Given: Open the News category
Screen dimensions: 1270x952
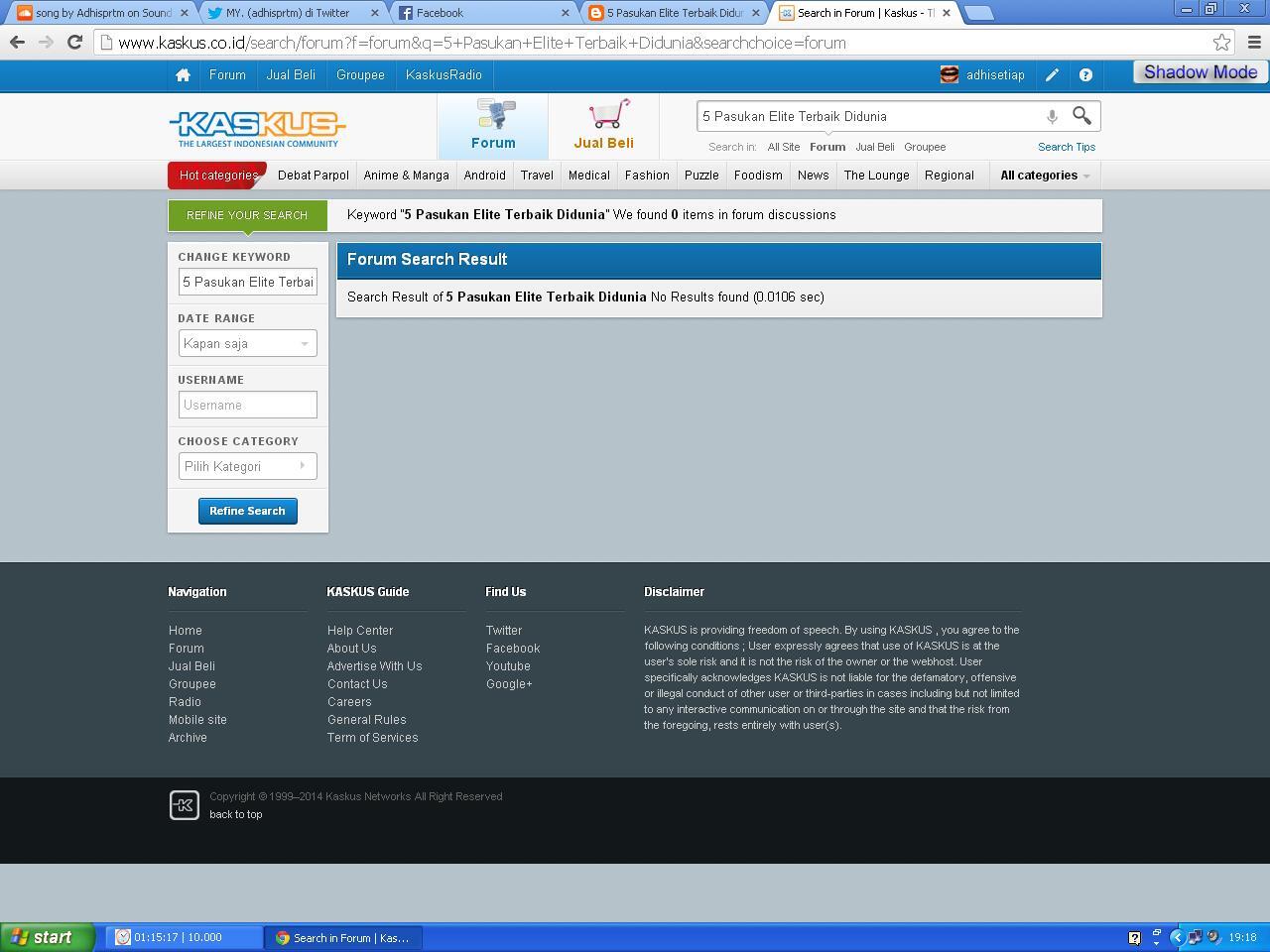Looking at the screenshot, I should [x=813, y=176].
